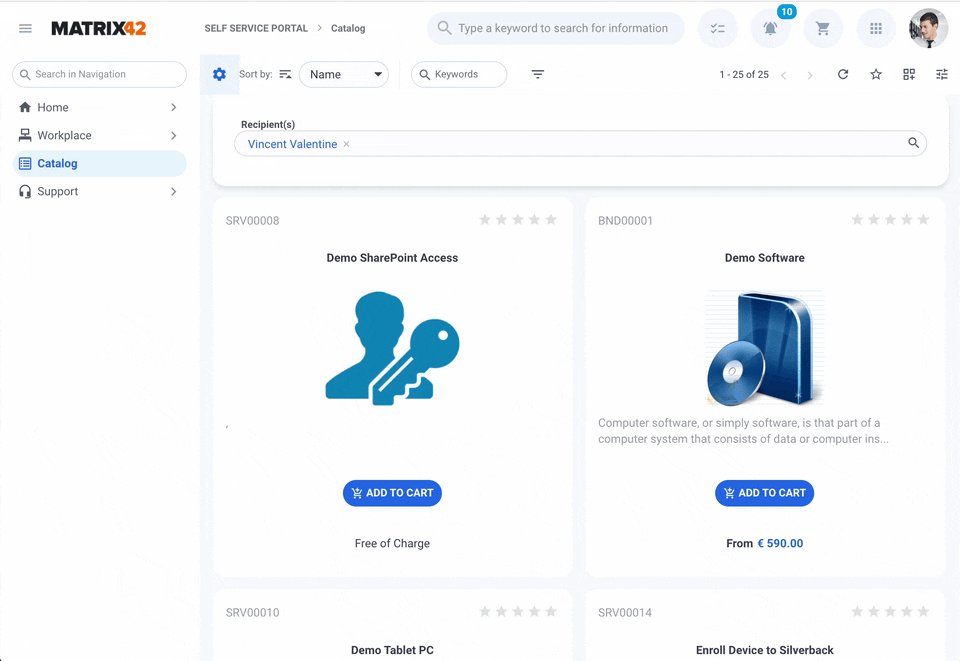Screen dimensions: 960x661
Task: Click the Matrix42 logo
Action: (x=99, y=28)
